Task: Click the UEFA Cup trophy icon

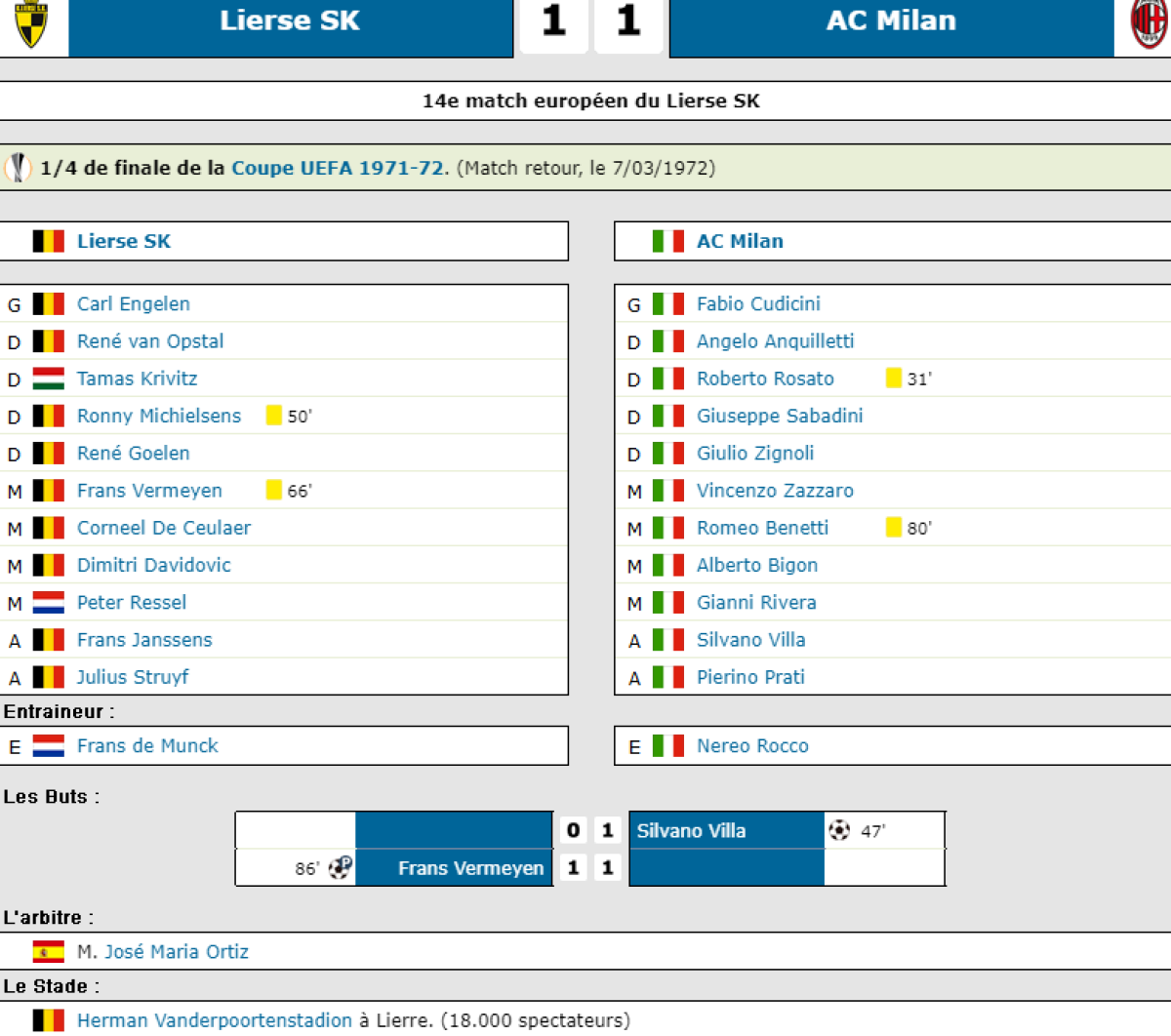Action: tap(18, 168)
